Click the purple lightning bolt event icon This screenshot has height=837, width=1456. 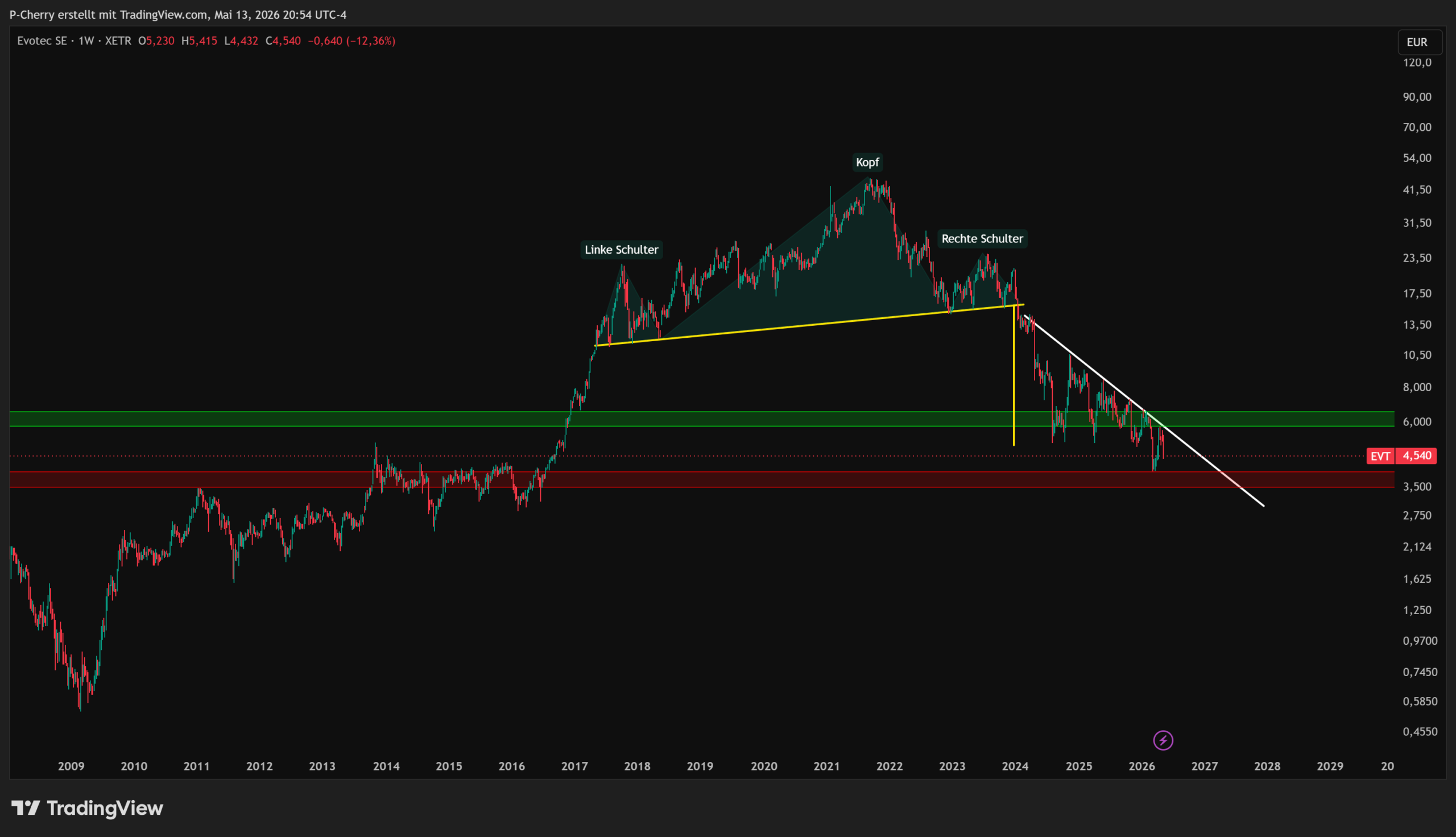[x=1163, y=740]
